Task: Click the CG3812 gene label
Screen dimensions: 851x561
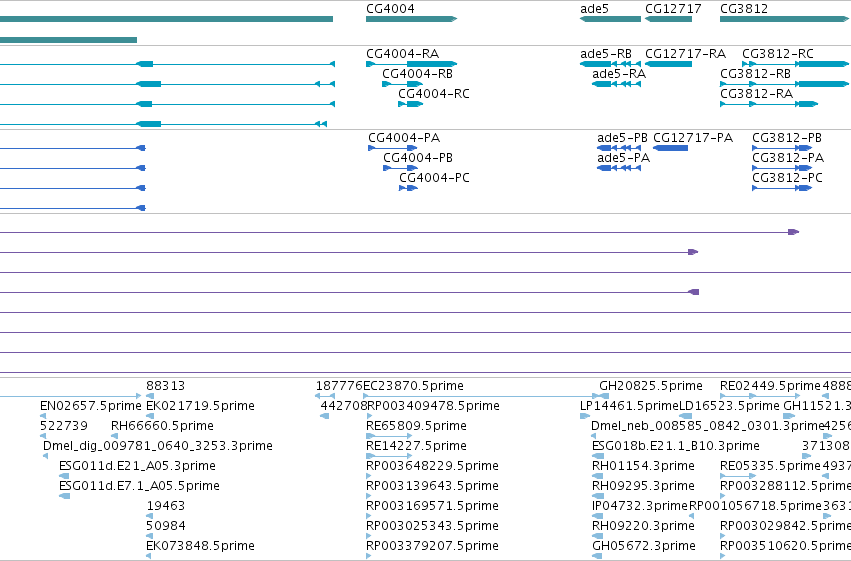Action: 744,9
